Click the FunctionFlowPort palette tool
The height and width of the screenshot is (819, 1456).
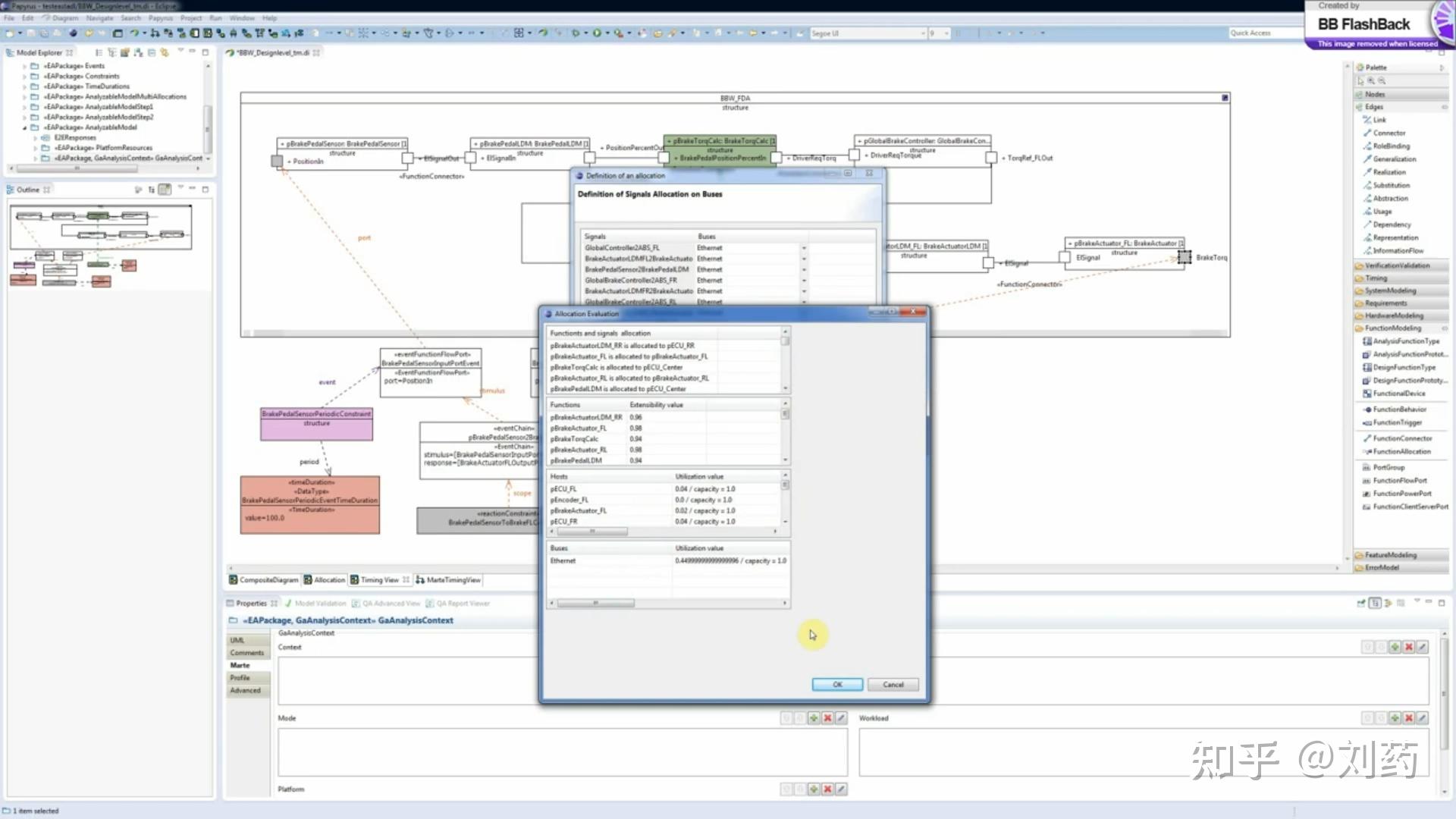pos(1399,481)
